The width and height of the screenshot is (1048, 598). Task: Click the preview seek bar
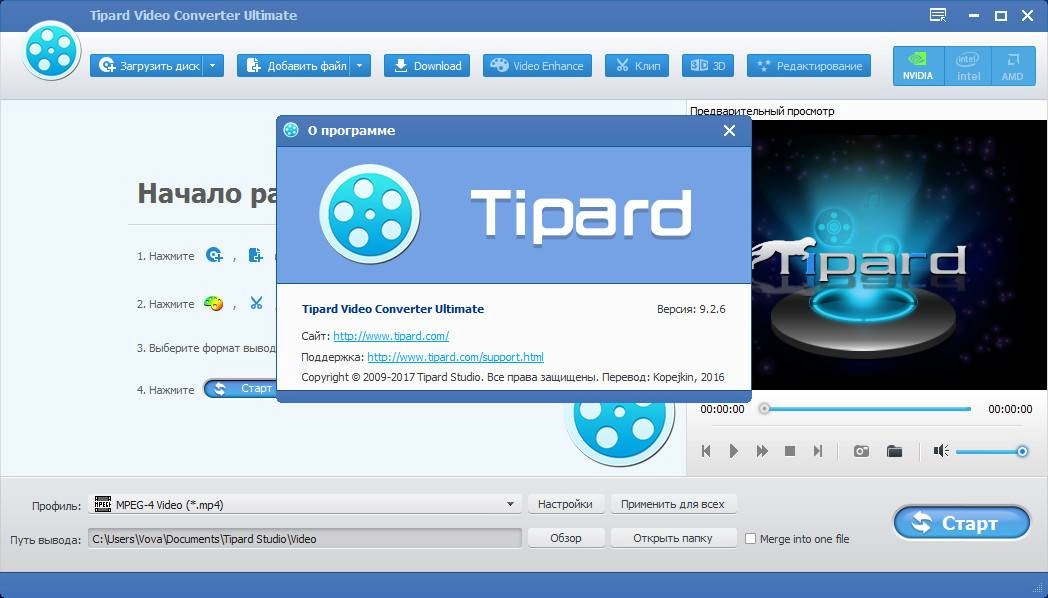pyautogui.click(x=866, y=408)
